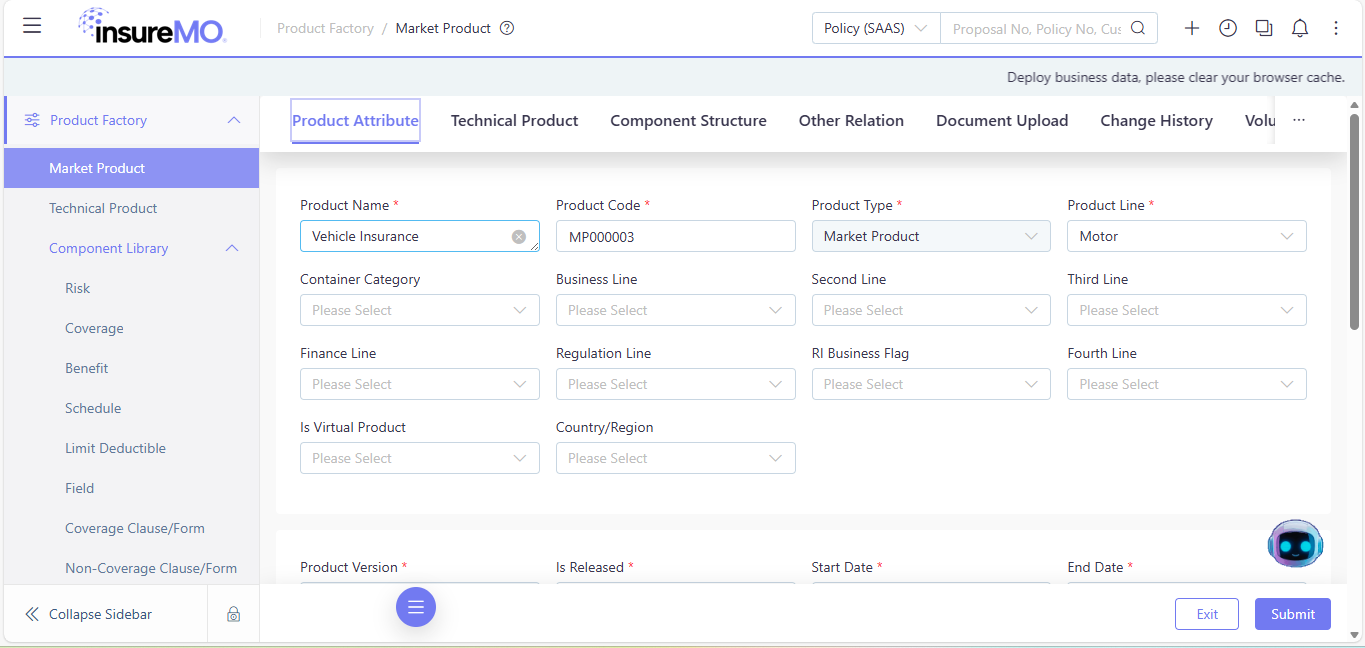Switch to the Component Structure tab
This screenshot has width=1365, height=648.
(x=688, y=120)
